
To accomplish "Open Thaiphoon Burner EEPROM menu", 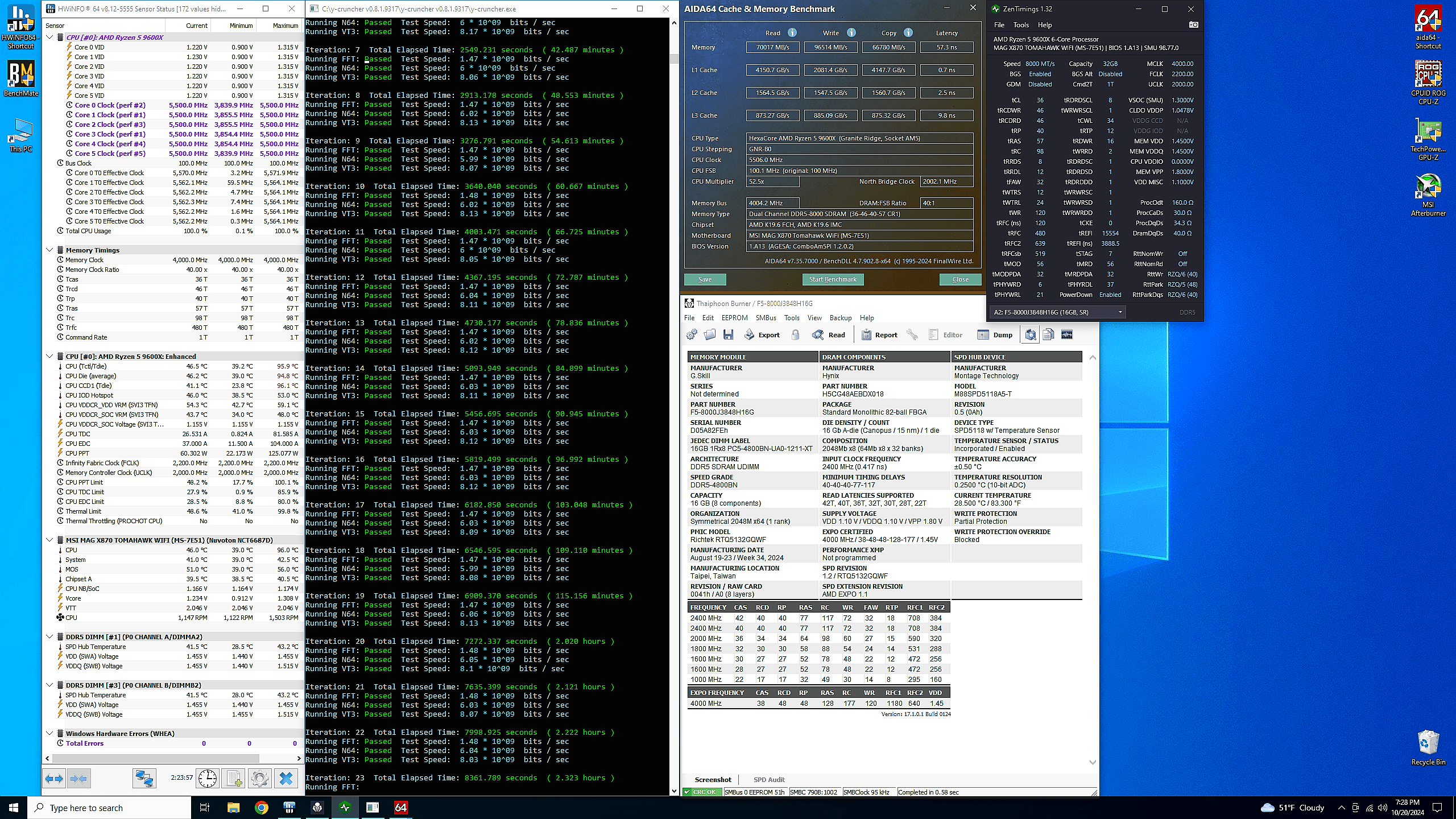I will click(734, 318).
